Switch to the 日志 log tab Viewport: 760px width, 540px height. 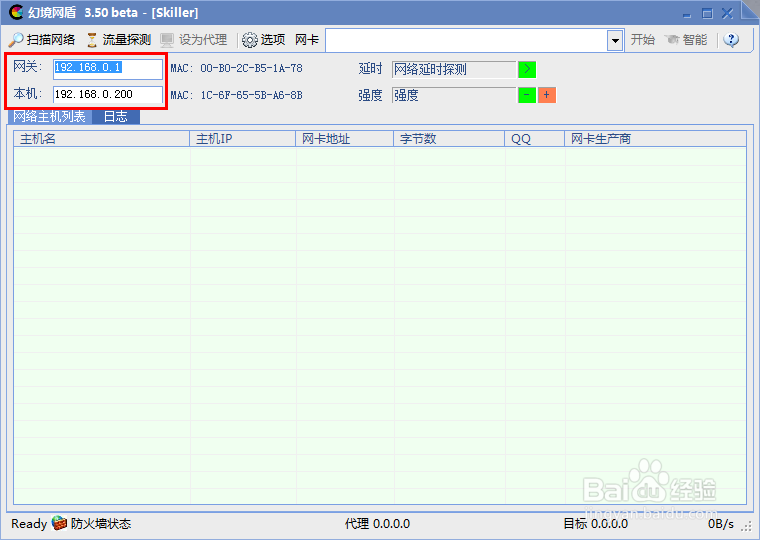(116, 117)
